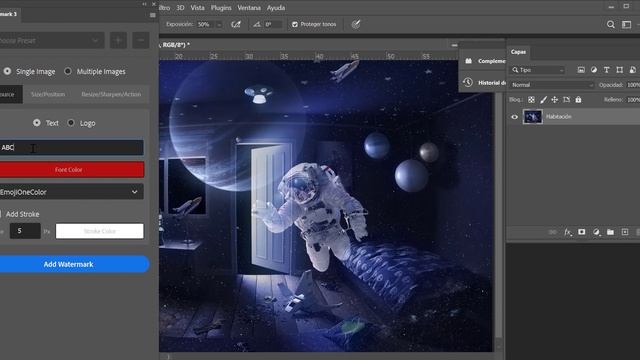Select the Single Image radio button

pyautogui.click(x=7, y=71)
